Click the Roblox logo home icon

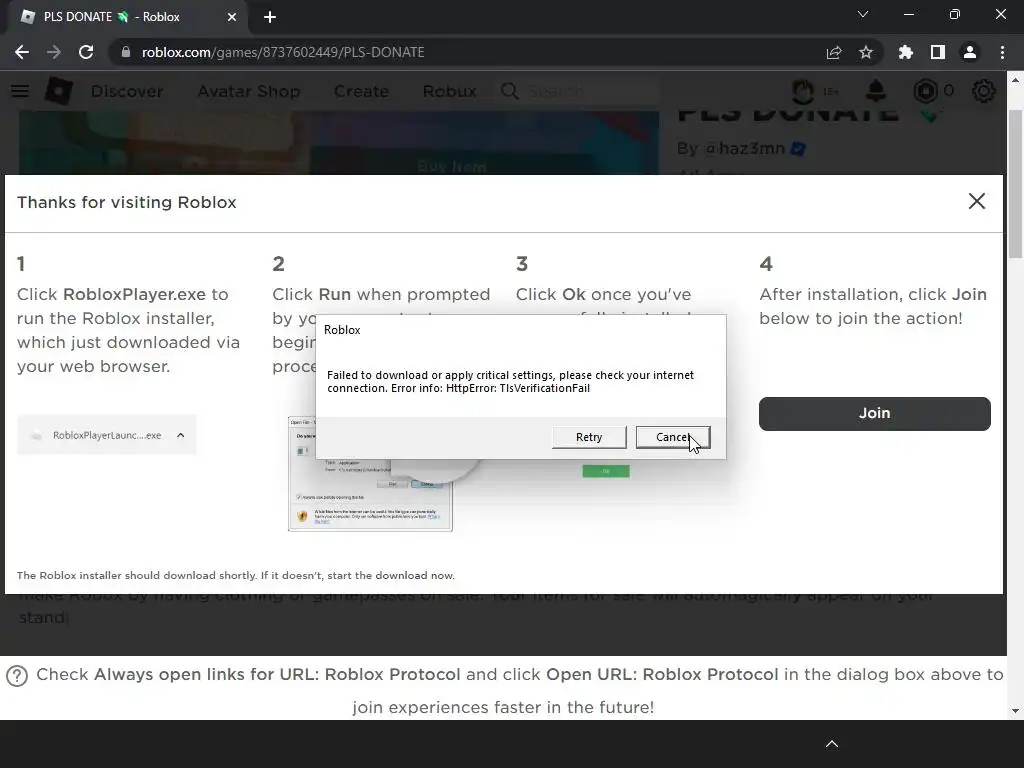click(58, 91)
